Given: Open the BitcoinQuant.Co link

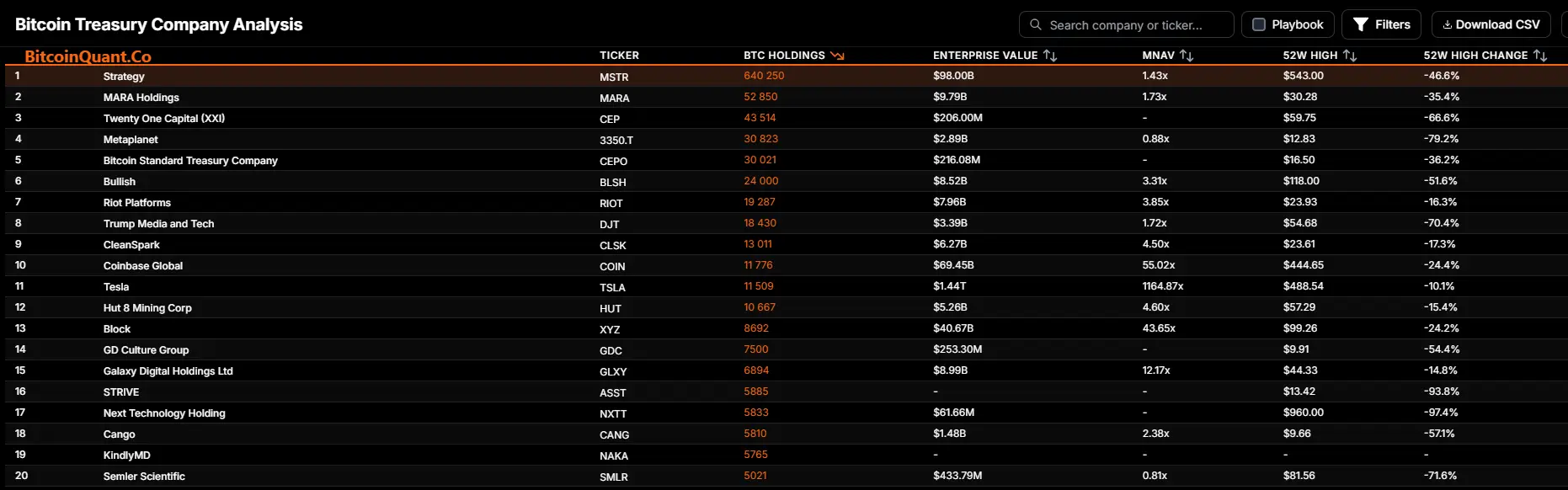Looking at the screenshot, I should (x=88, y=56).
